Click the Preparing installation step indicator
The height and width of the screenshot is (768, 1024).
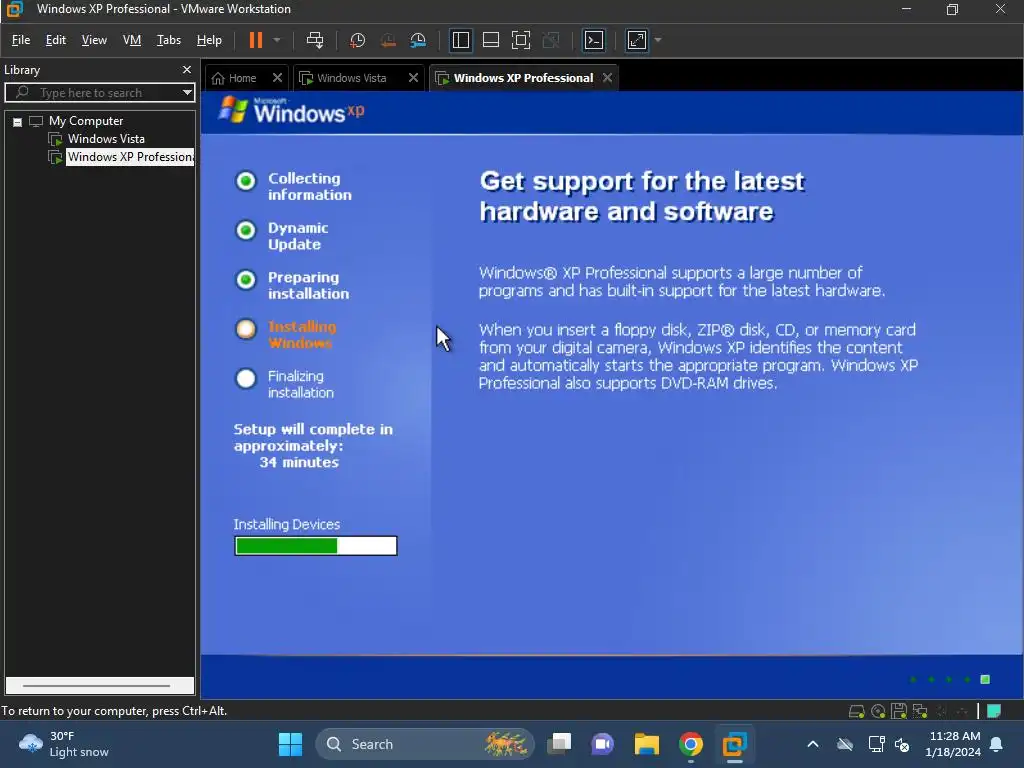pos(246,280)
